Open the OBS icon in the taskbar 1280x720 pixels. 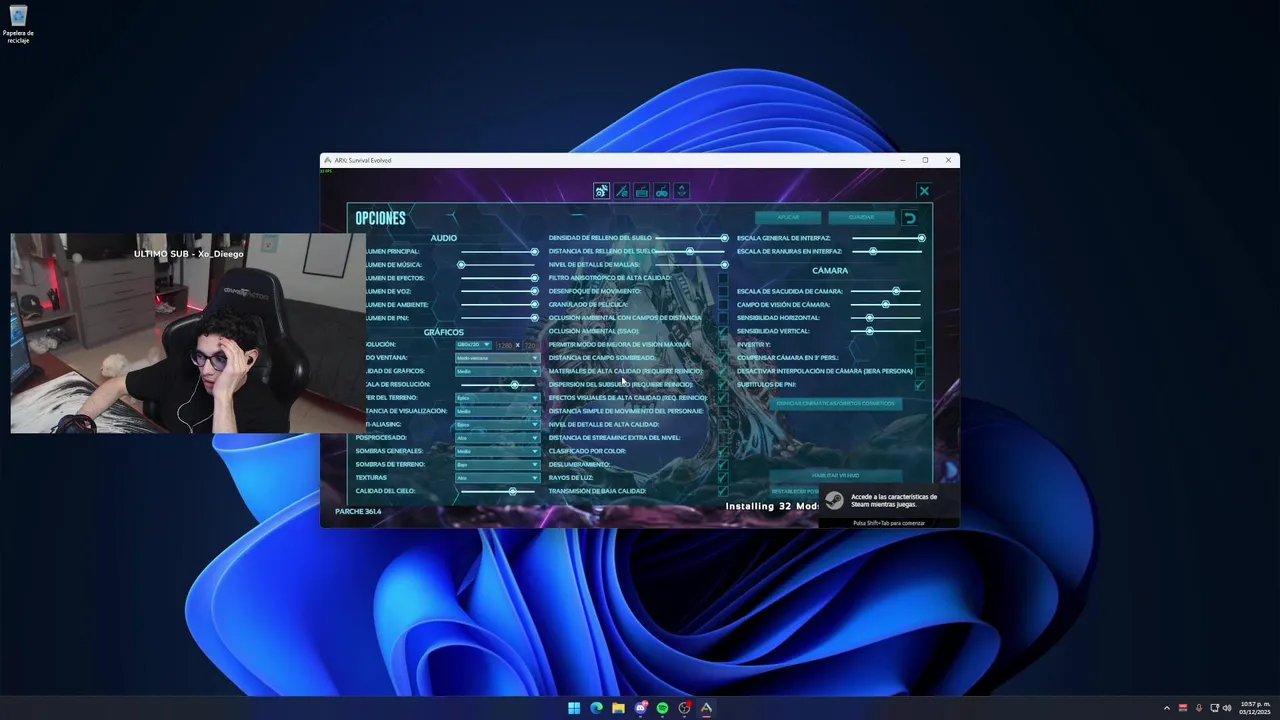[684, 708]
